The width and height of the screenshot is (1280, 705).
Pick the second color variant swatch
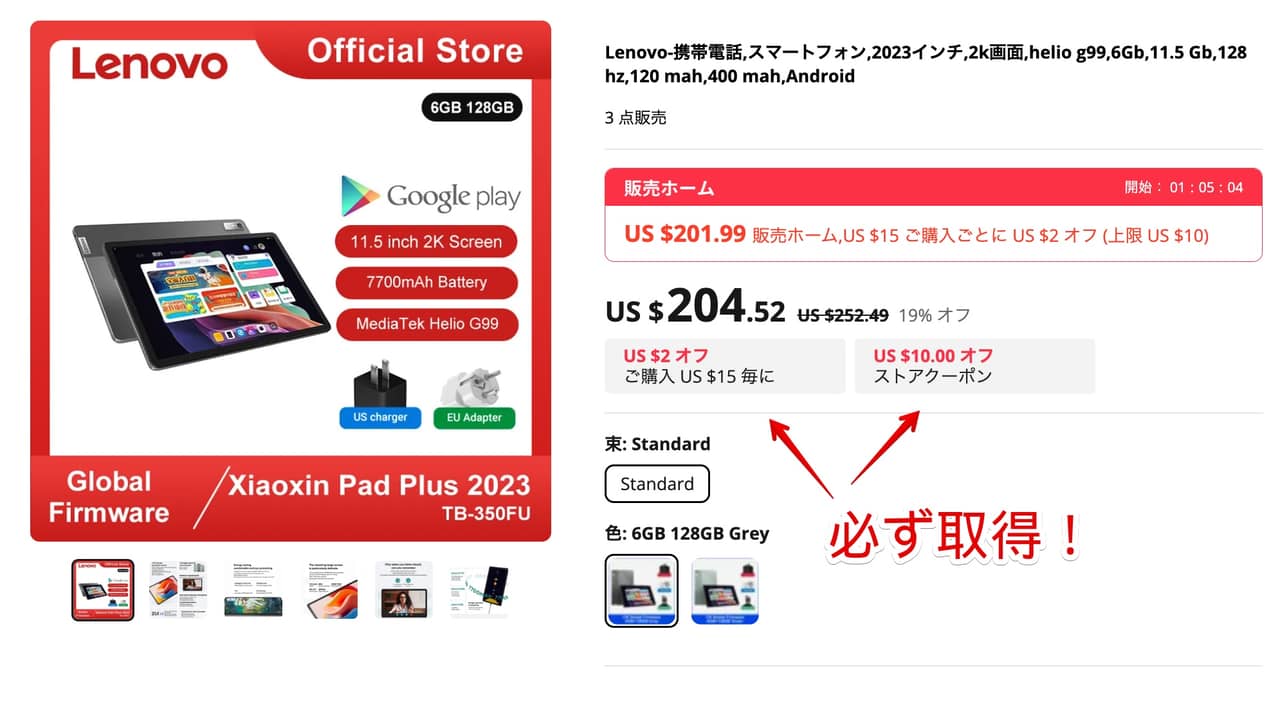pos(725,591)
